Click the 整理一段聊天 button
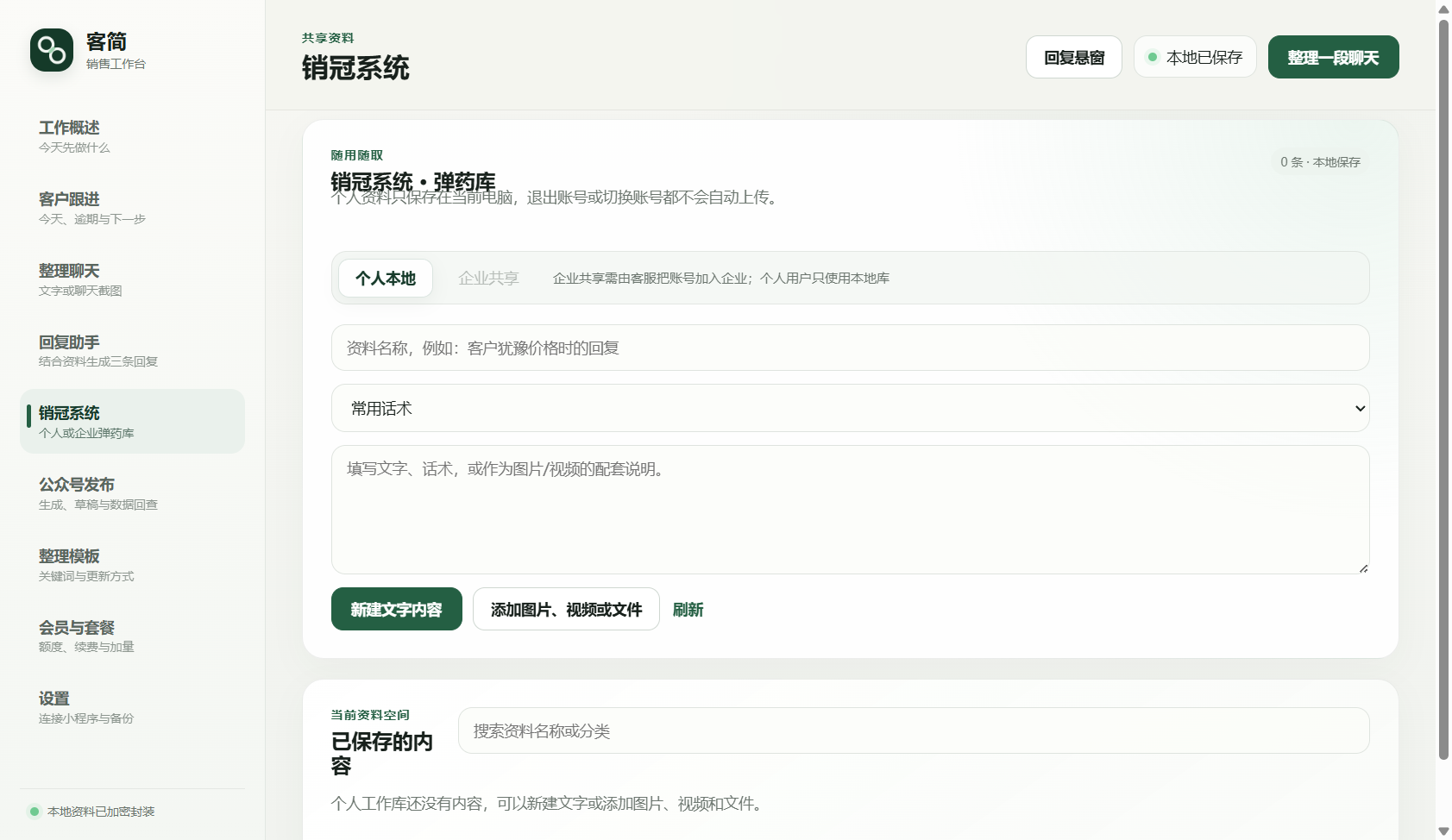 1333,57
